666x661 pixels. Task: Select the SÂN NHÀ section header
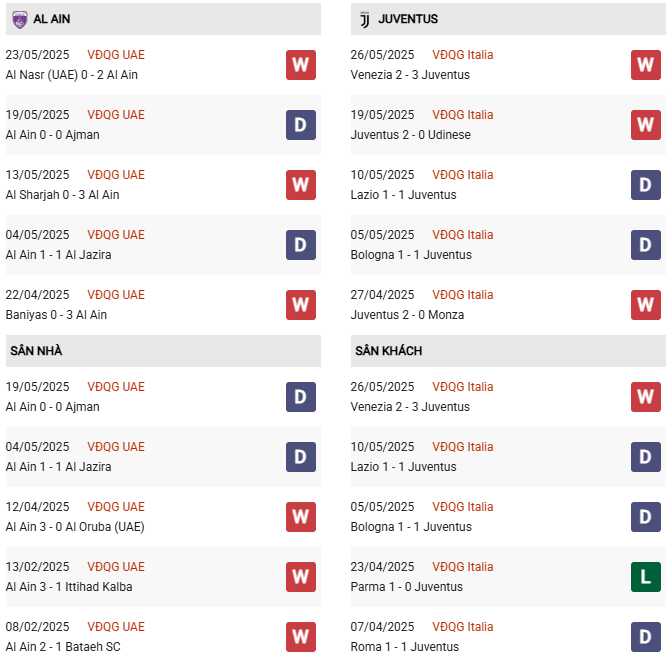coord(36,351)
